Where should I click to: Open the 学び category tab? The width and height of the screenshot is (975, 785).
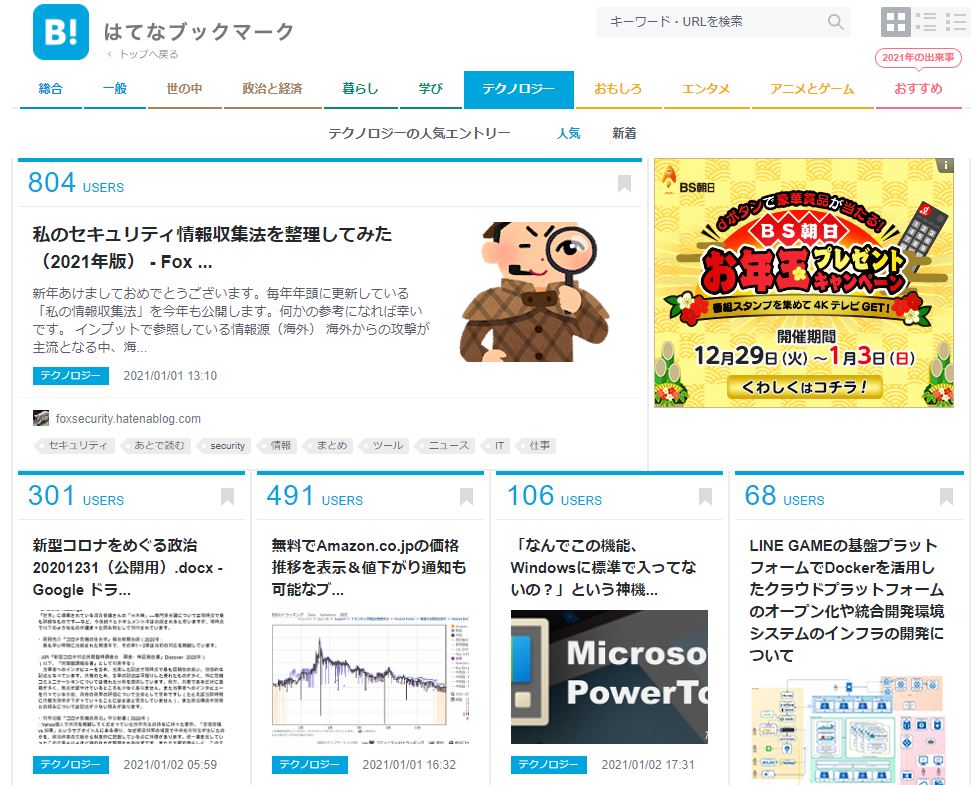pos(430,89)
